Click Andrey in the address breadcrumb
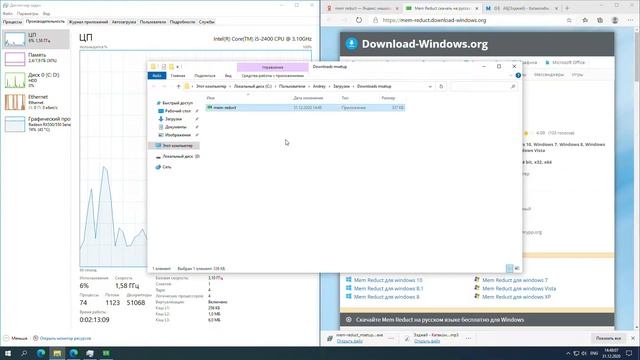 click(319, 87)
